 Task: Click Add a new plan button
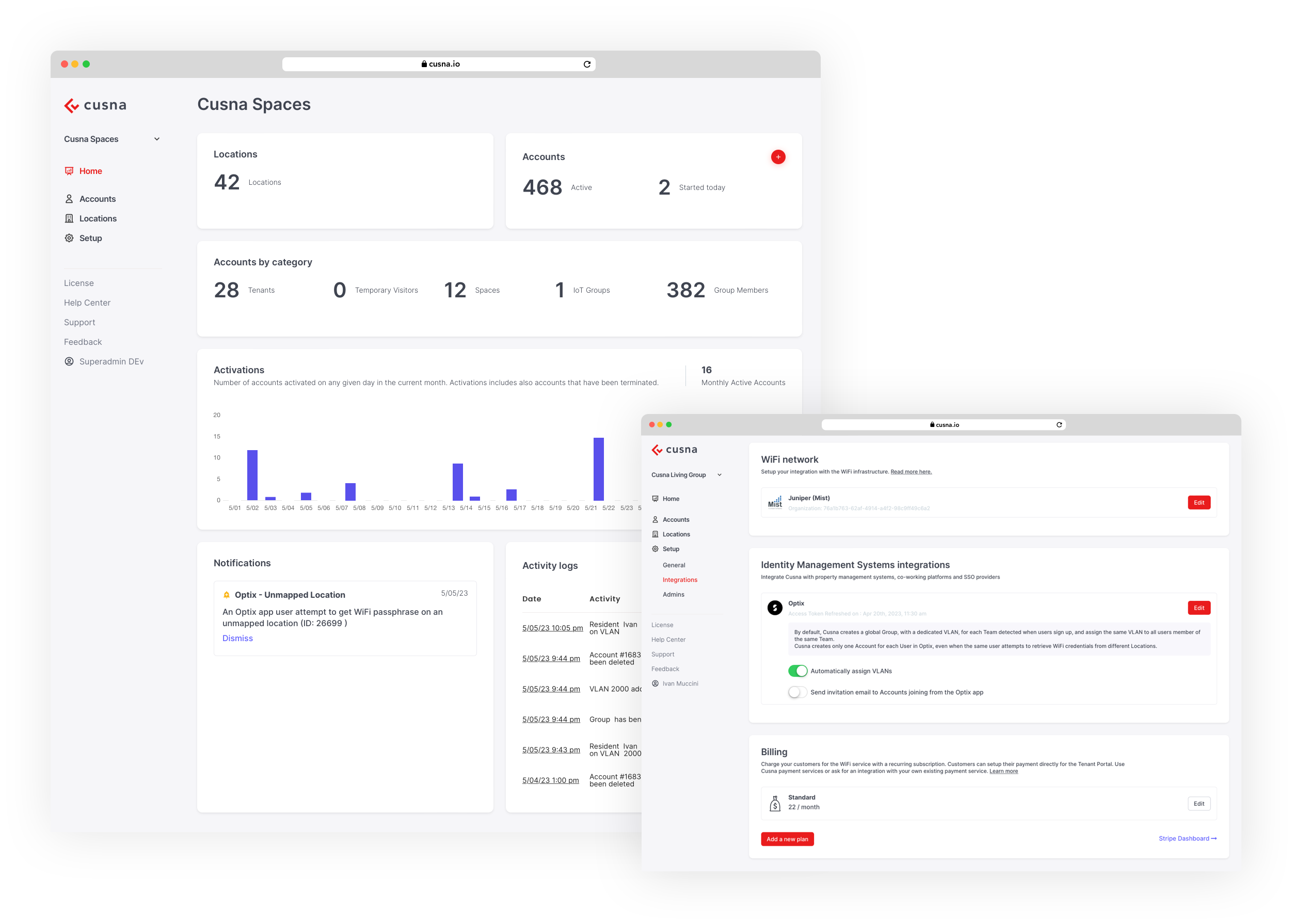787,839
